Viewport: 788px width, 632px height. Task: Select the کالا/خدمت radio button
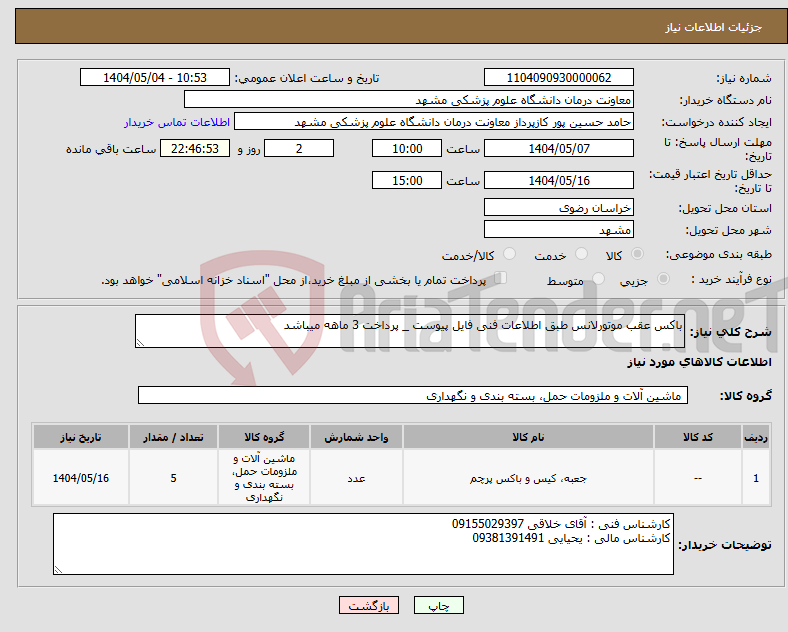pyautogui.click(x=510, y=254)
